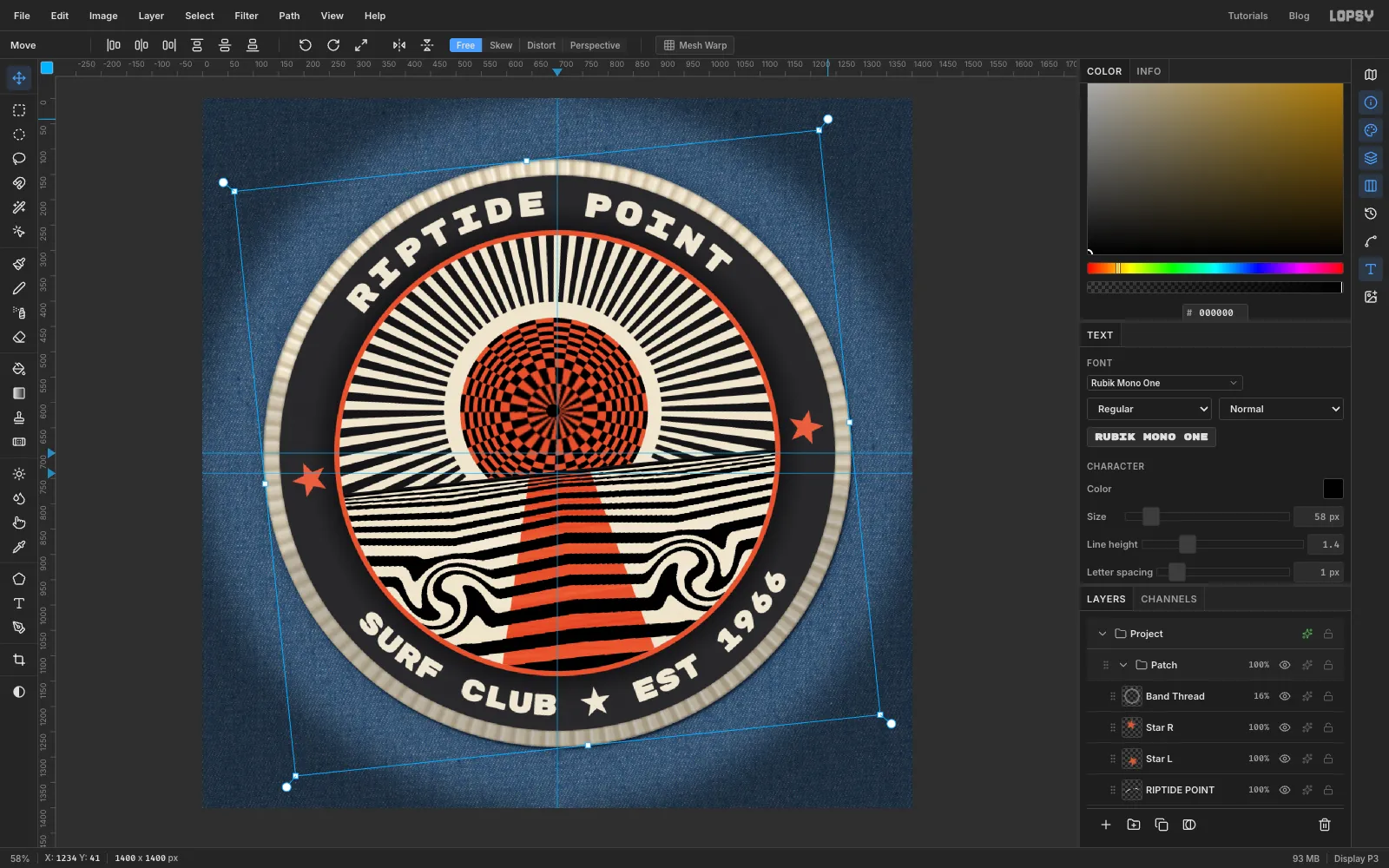The height and width of the screenshot is (868, 1389).
Task: Click the Mesh Warp button
Action: (x=694, y=45)
